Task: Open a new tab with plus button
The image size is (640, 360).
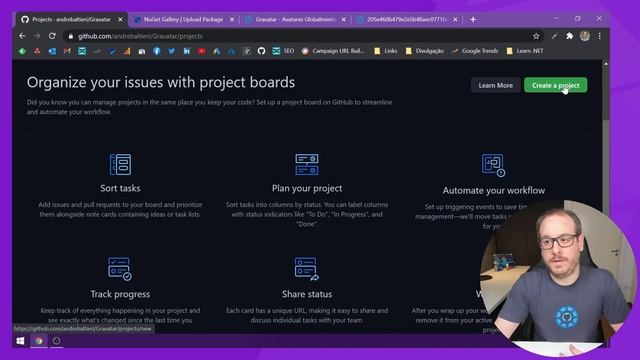Action: click(x=473, y=19)
